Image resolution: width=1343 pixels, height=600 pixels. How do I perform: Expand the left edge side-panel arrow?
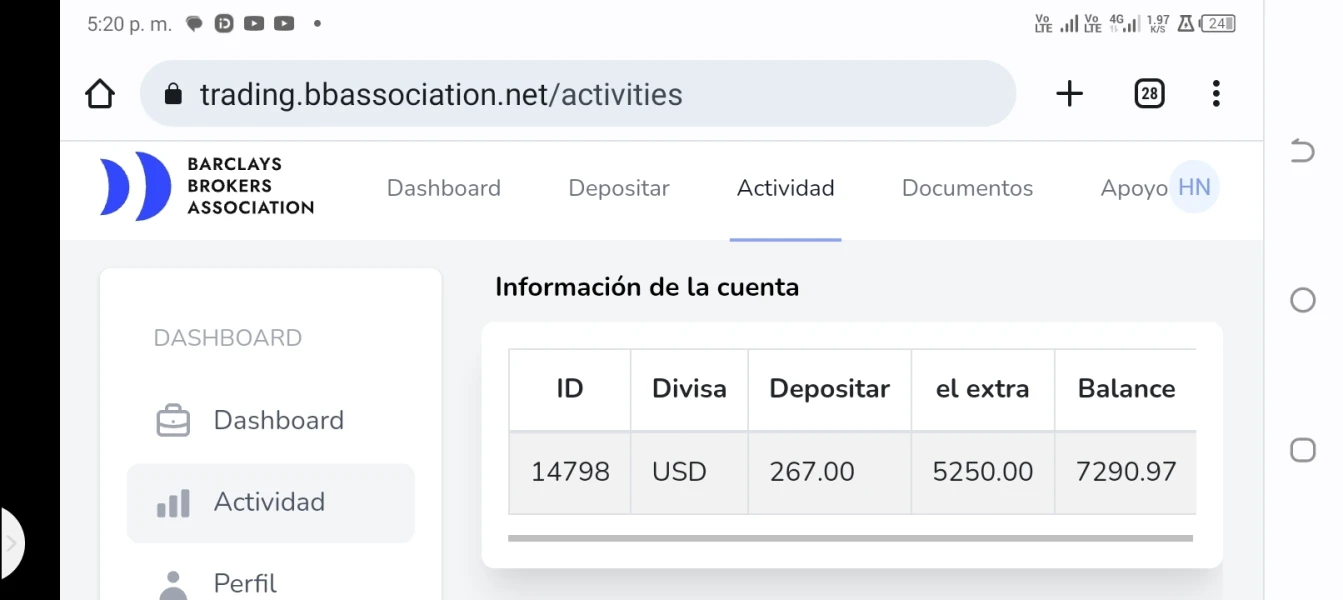(x=12, y=544)
